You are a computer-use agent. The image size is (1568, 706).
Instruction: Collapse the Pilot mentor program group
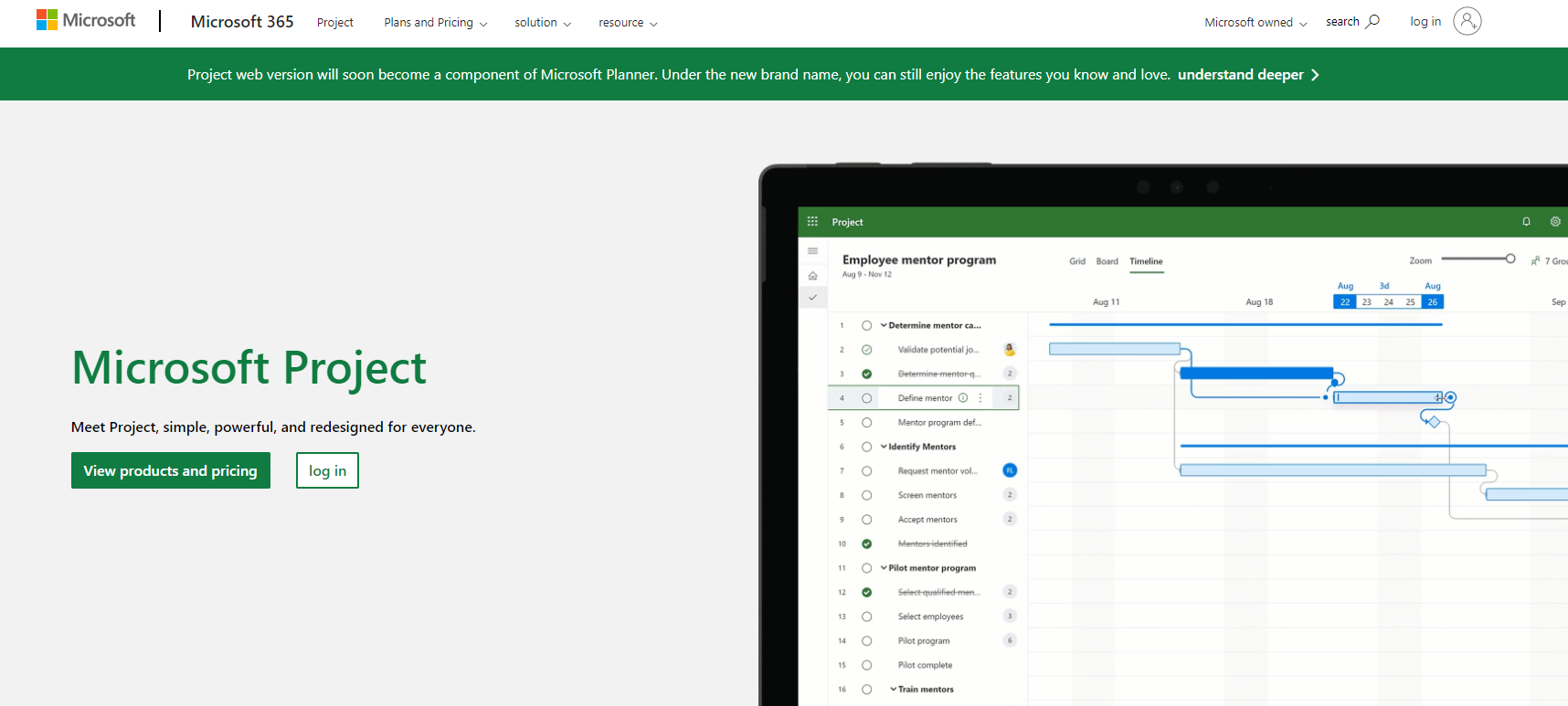[884, 568]
